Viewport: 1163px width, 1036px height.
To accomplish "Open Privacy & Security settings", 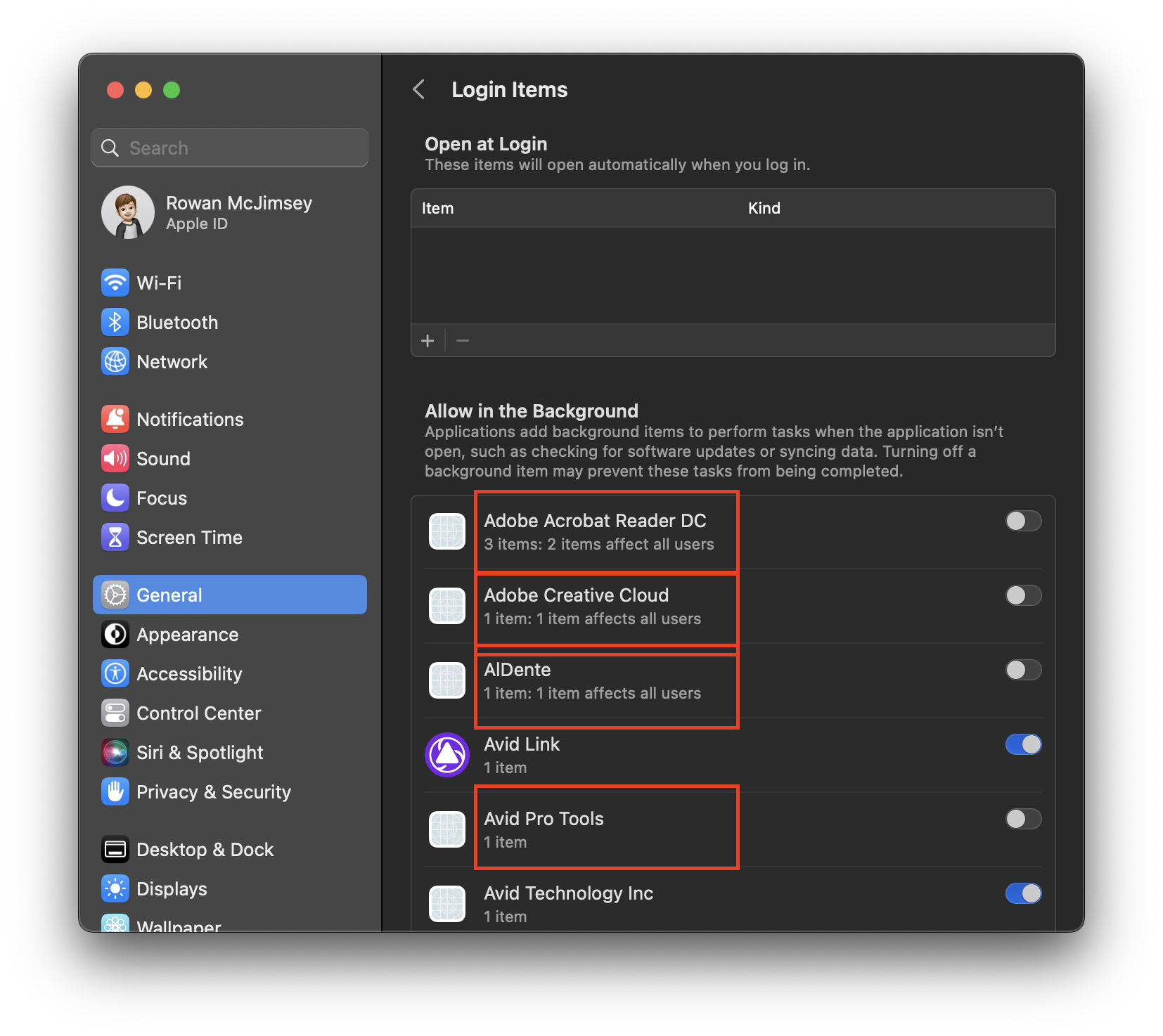I will click(x=230, y=791).
